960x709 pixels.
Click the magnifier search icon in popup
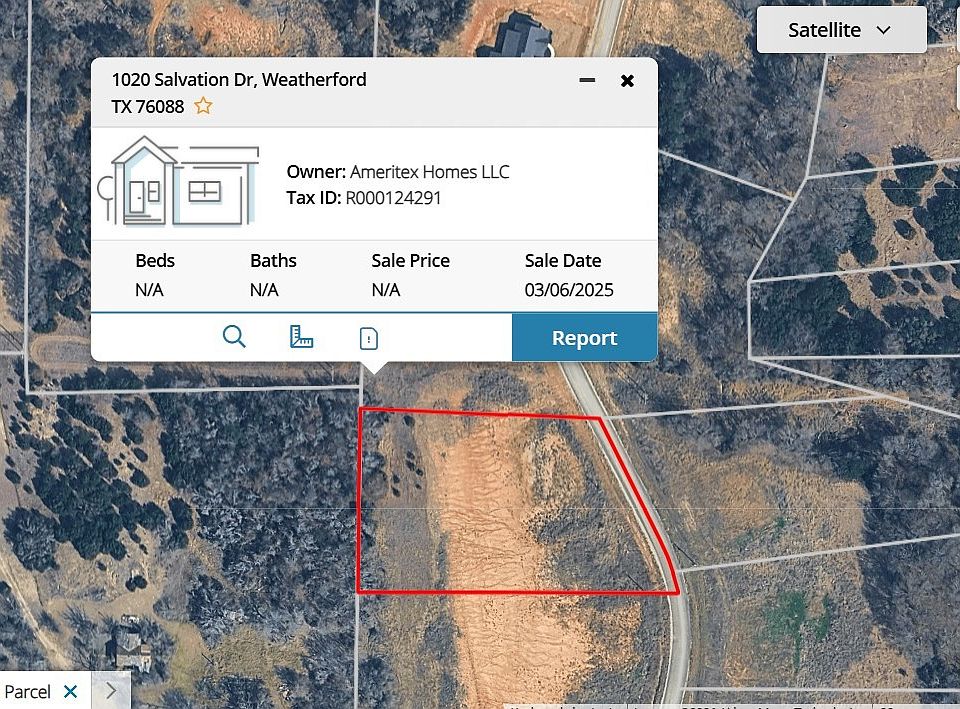[x=234, y=337]
